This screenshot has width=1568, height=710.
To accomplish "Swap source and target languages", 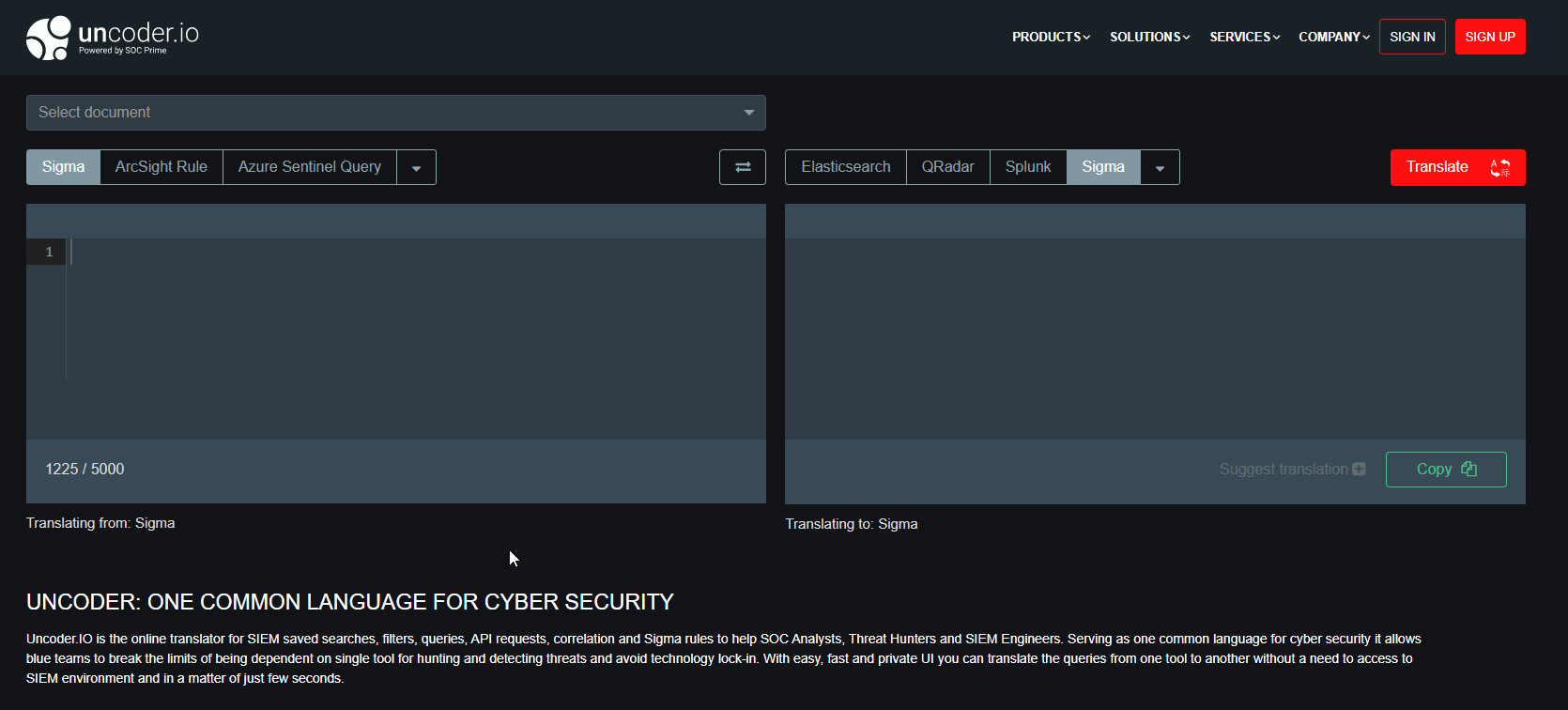I will click(743, 167).
